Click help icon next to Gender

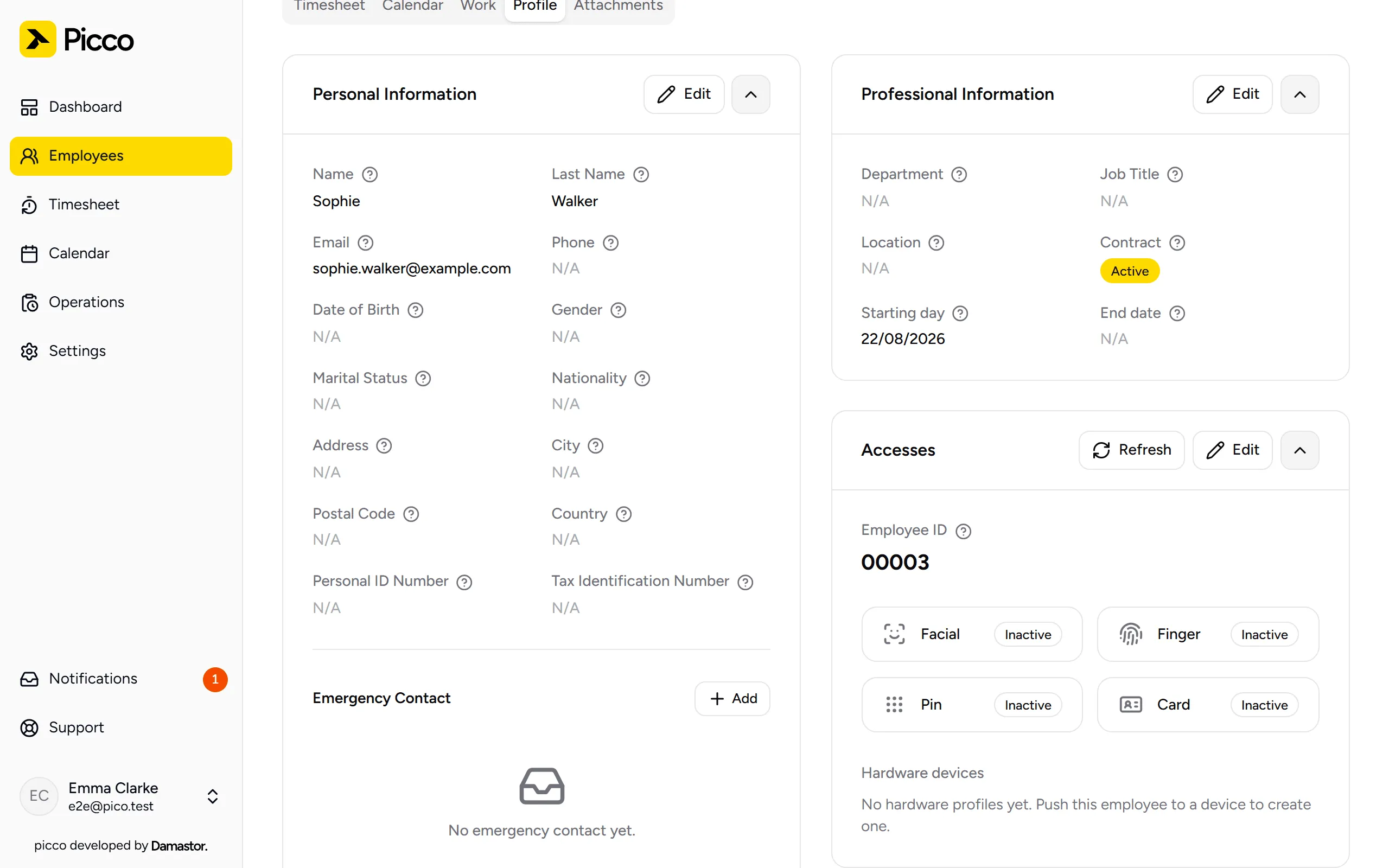[618, 310]
